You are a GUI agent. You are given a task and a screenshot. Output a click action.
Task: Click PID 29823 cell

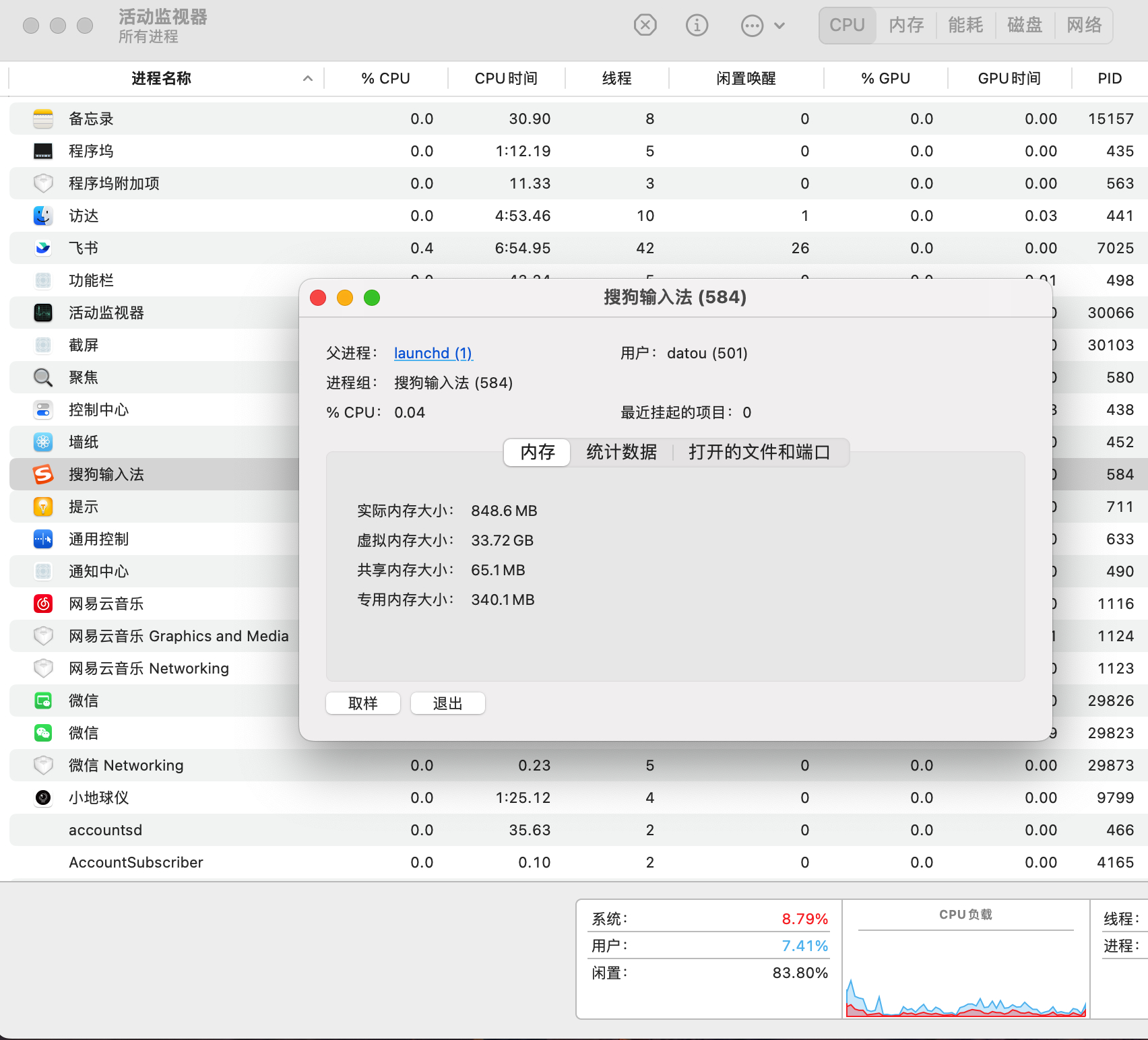pyautogui.click(x=1111, y=733)
